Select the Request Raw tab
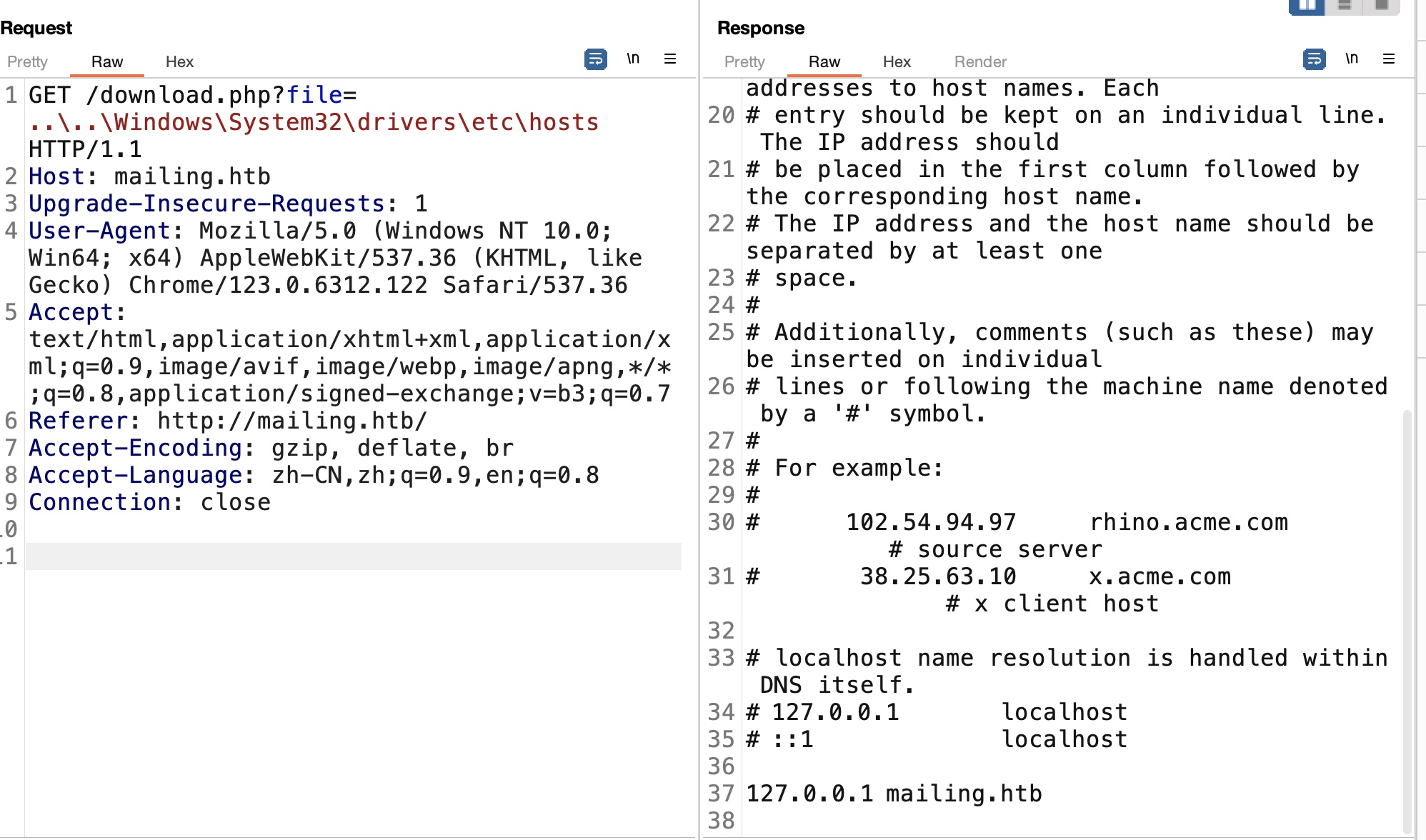The height and width of the screenshot is (840, 1426). tap(107, 61)
